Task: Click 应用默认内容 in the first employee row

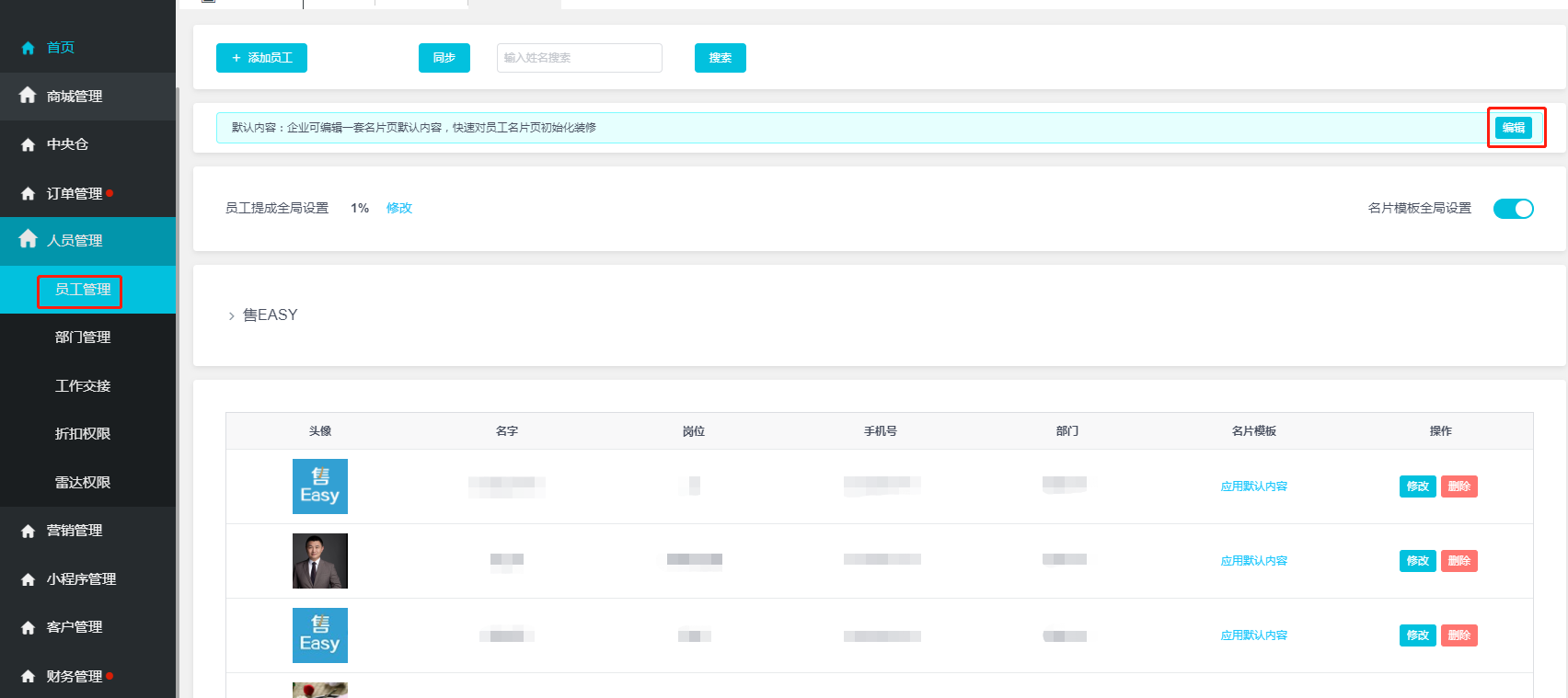Action: coord(1254,486)
